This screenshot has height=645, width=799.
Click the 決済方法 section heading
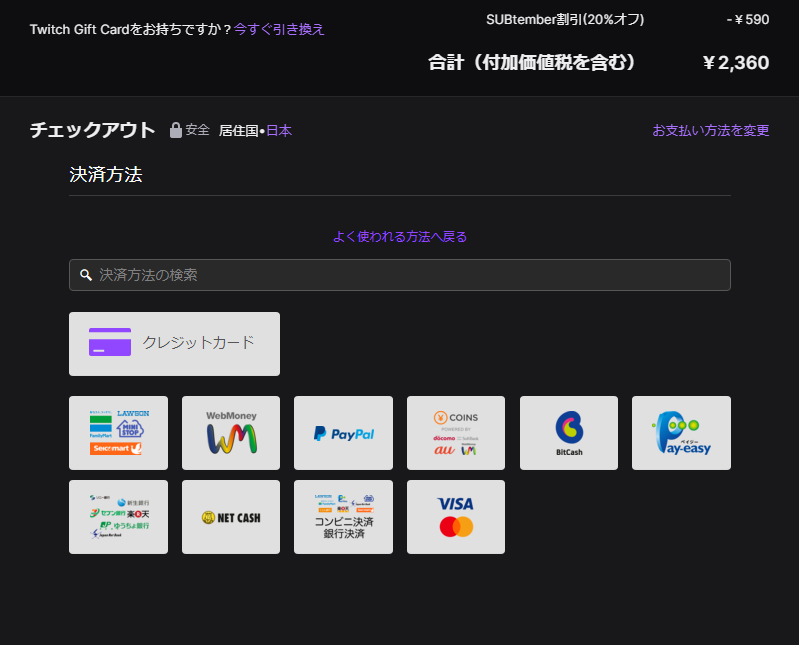[106, 175]
